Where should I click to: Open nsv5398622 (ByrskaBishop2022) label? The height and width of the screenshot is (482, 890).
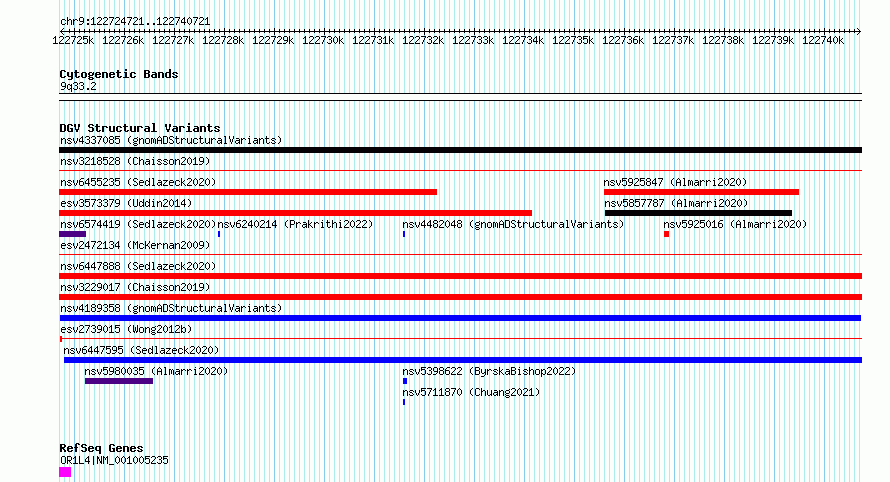point(489,371)
